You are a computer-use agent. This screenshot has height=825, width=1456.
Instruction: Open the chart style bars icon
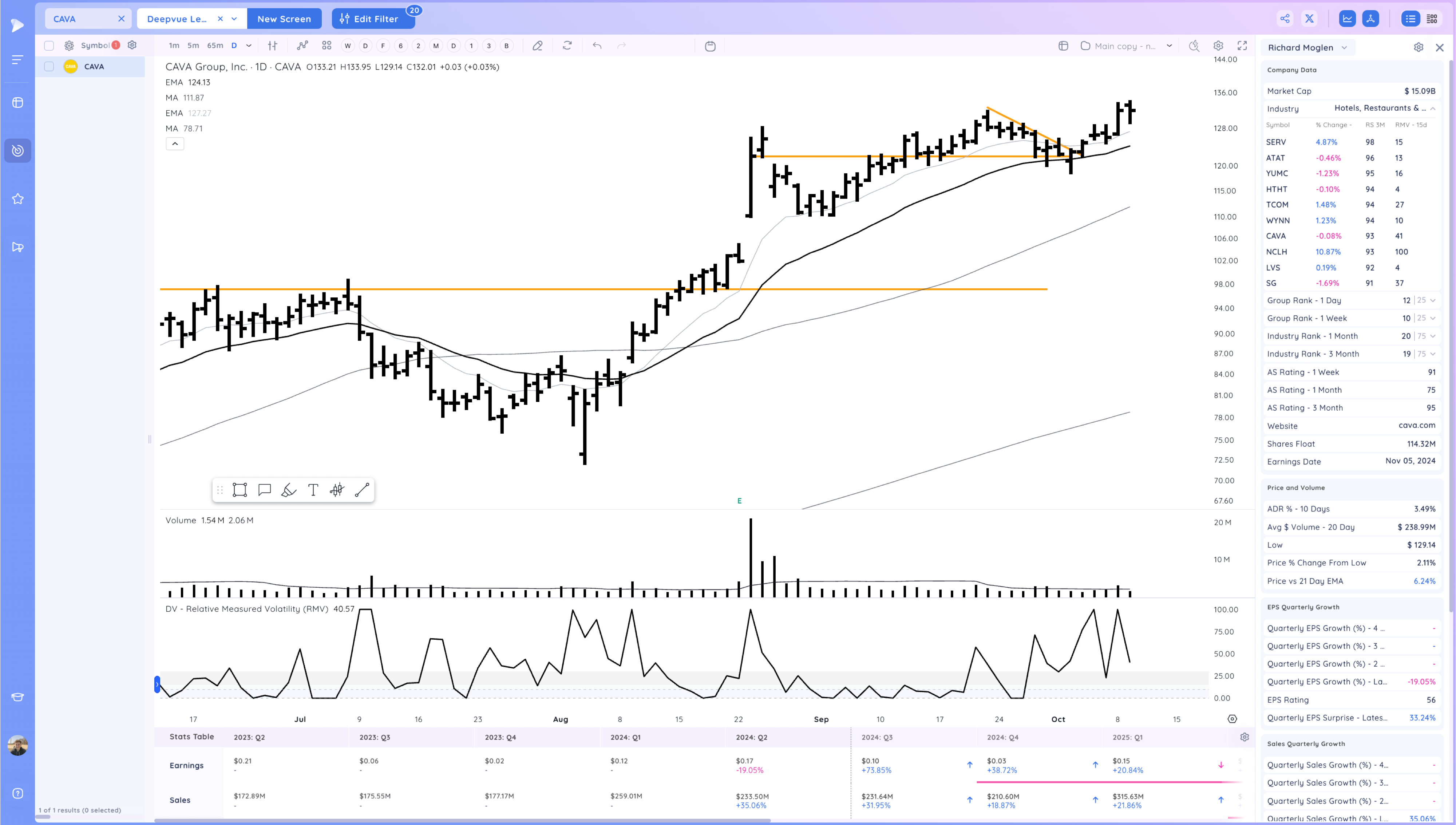pyautogui.click(x=272, y=46)
